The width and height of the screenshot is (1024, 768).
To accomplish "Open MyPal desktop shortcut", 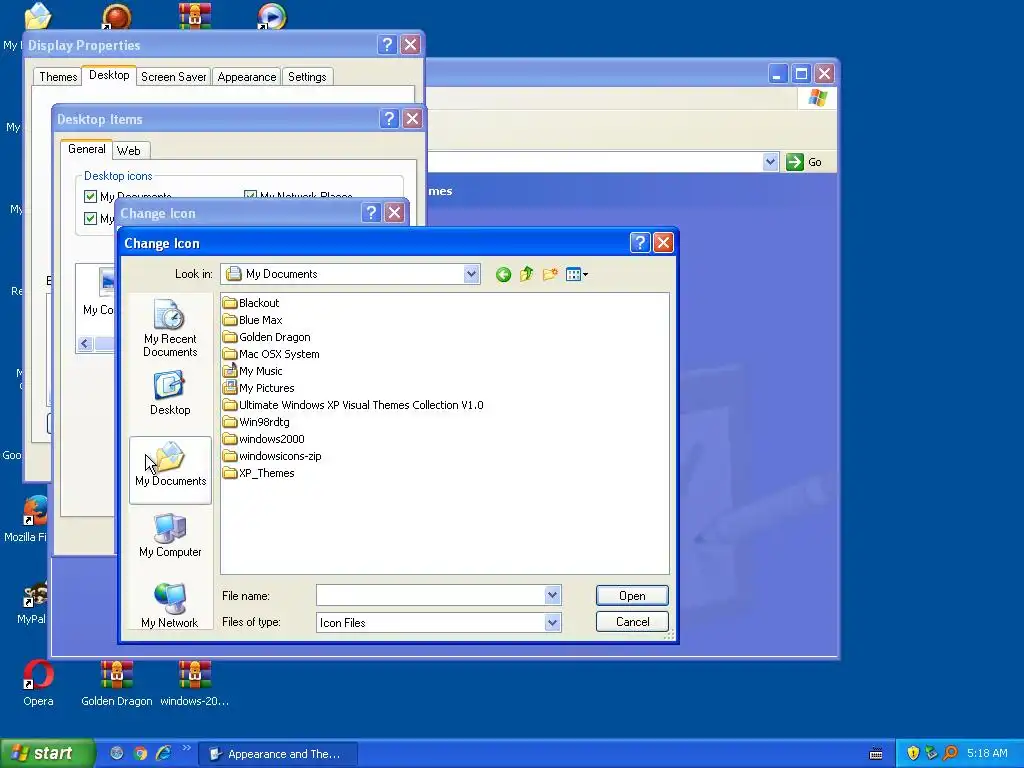I will 31,602.
